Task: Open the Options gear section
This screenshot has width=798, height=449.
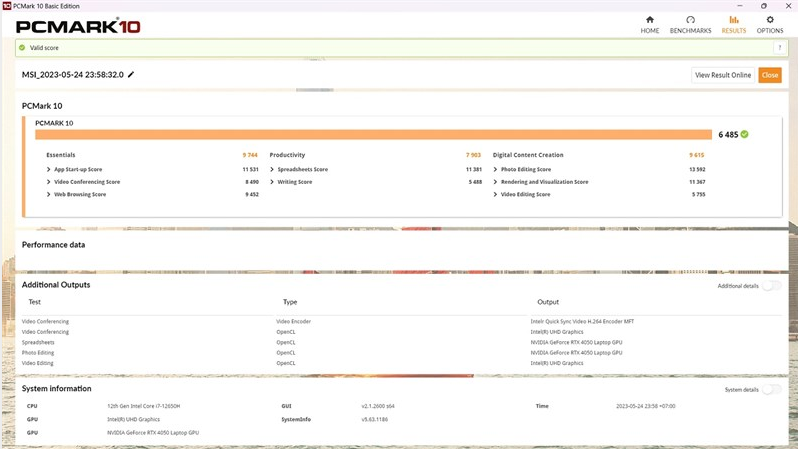Action: tap(770, 24)
